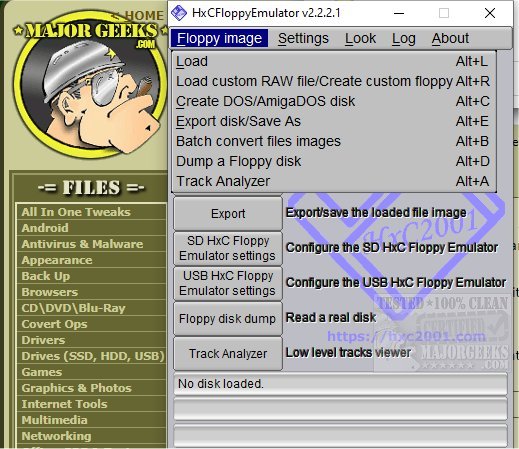Click the Track Analyzer button
Viewport: 519px width, 449px height.
pos(228,354)
